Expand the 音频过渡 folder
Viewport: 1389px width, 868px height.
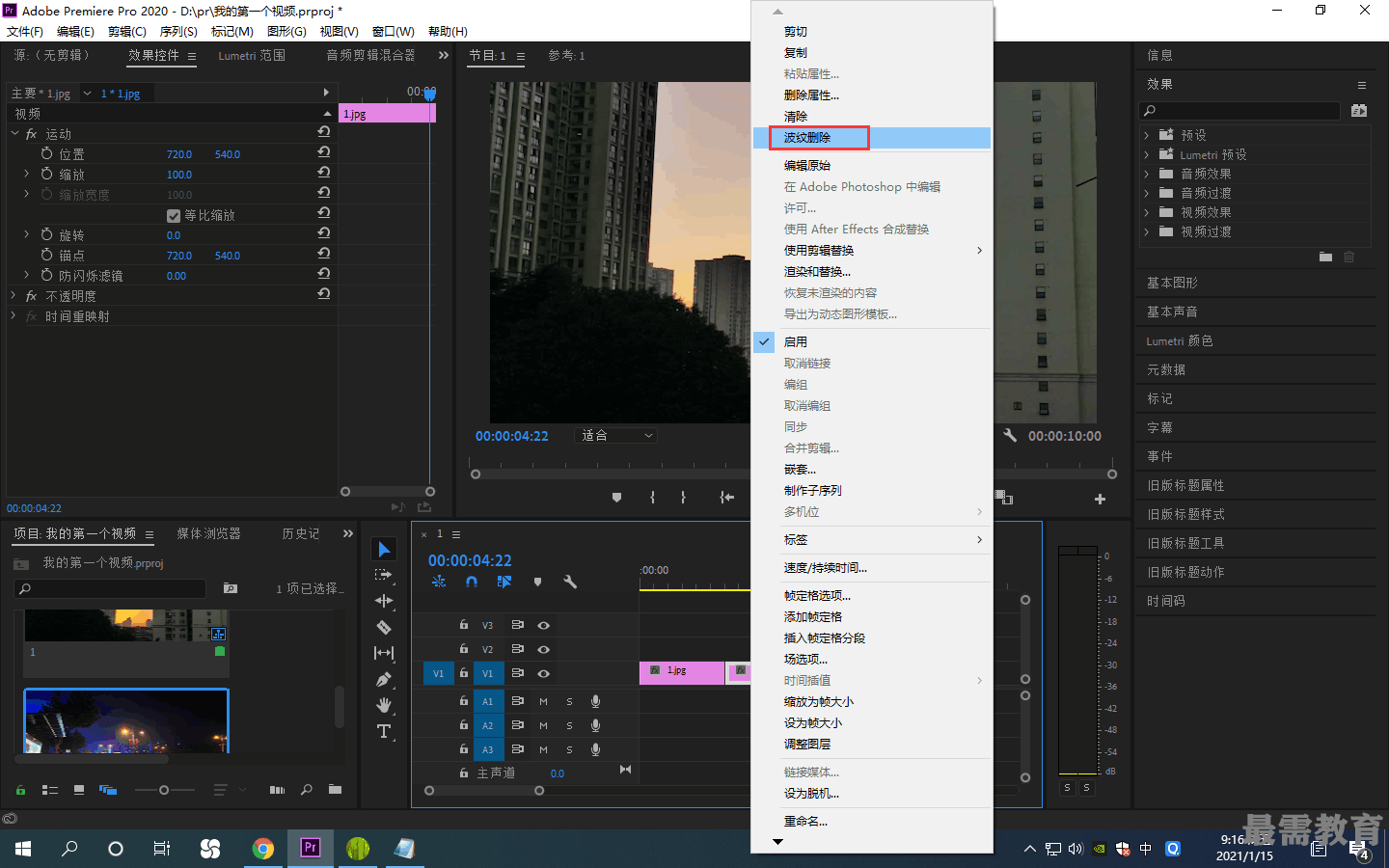tap(1146, 193)
